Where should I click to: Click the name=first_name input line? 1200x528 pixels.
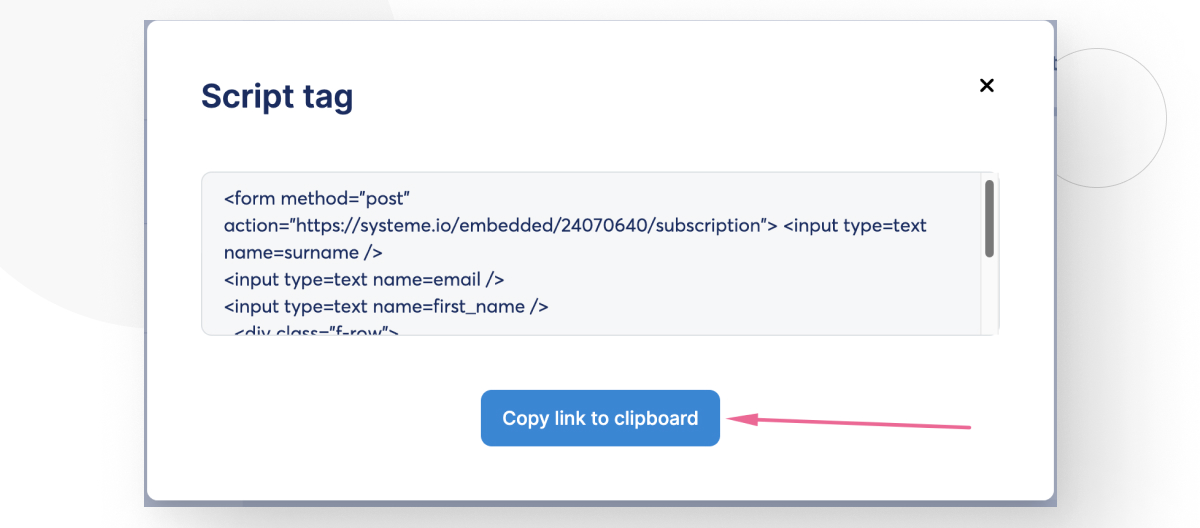pos(386,307)
